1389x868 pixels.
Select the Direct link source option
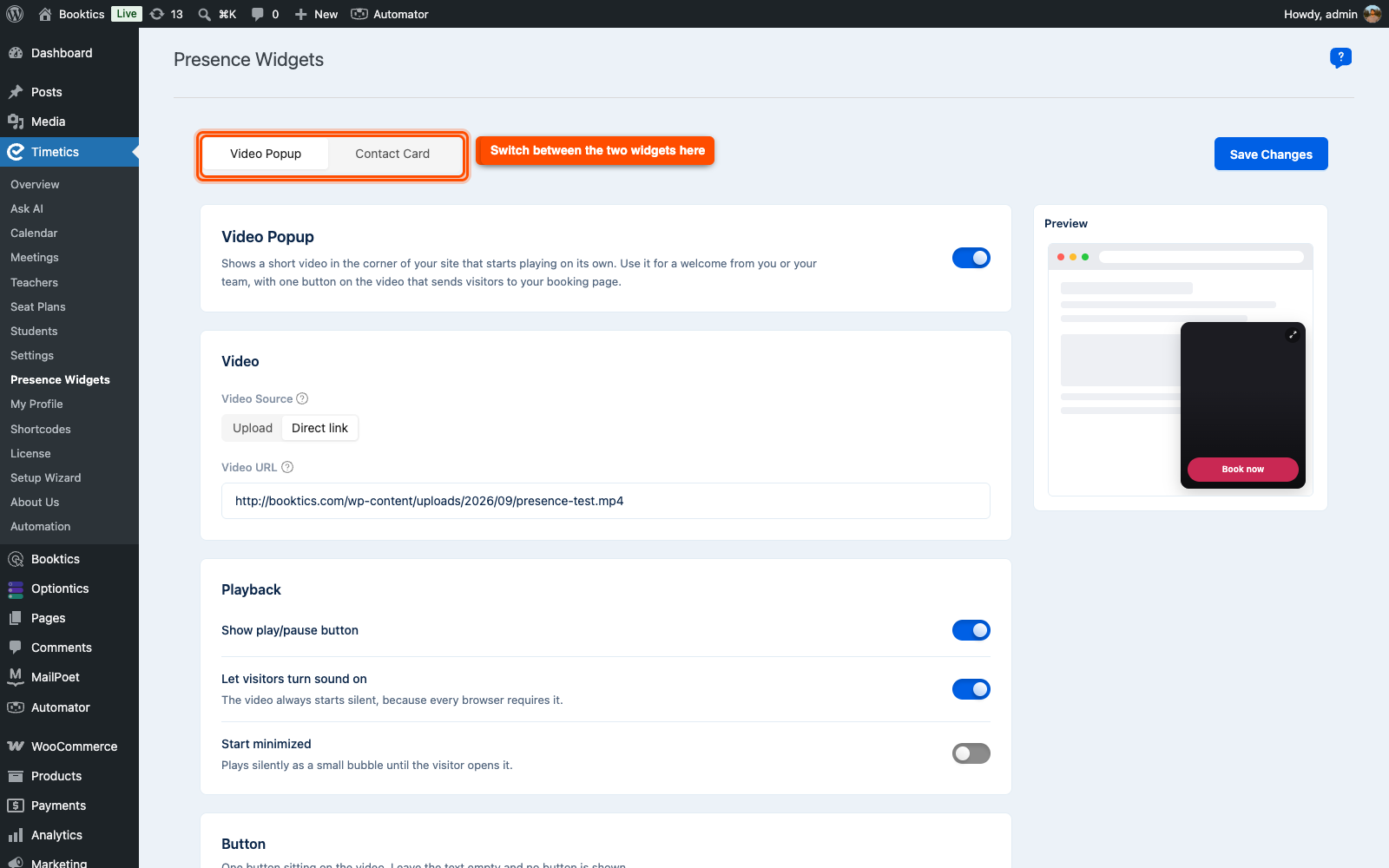(x=319, y=428)
